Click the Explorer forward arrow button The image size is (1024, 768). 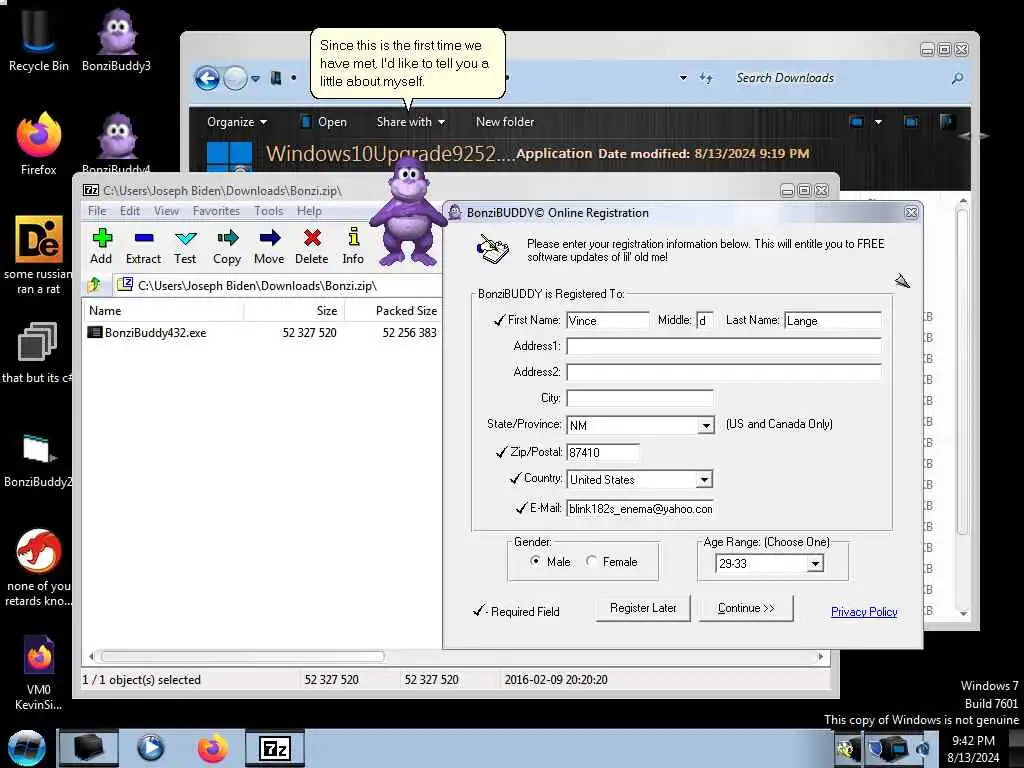click(x=235, y=78)
